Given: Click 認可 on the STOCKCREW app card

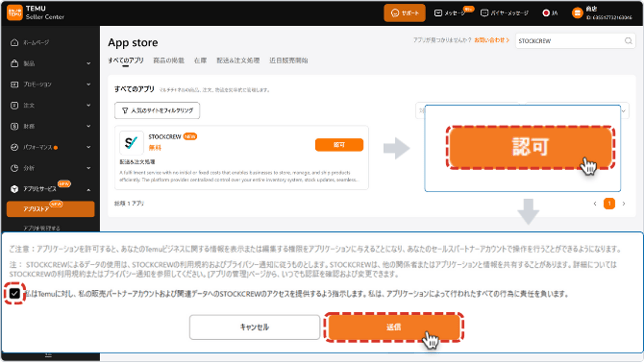Looking at the screenshot, I should pos(339,145).
